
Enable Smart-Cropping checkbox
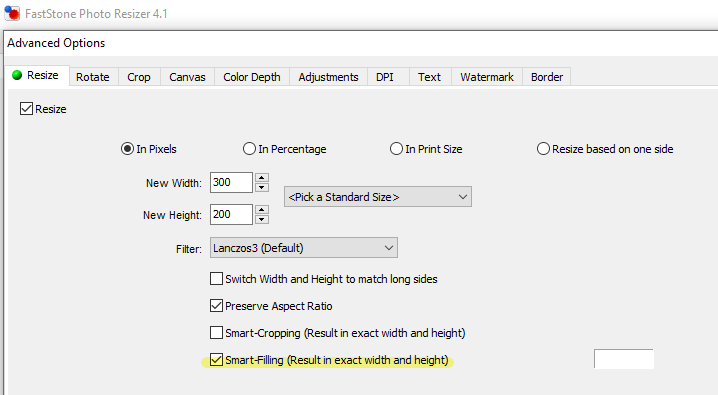[216, 332]
